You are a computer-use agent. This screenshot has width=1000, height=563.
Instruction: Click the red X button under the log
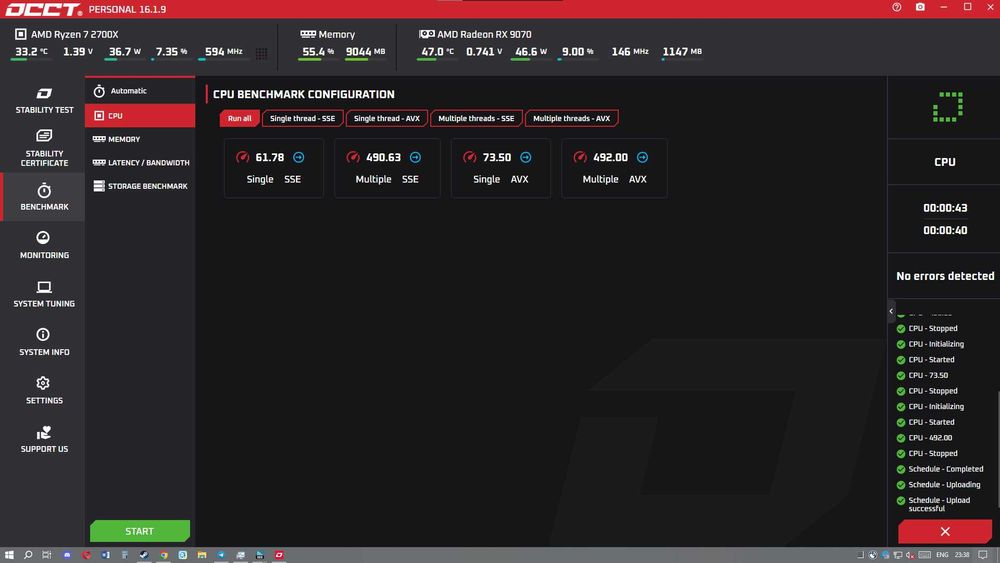(945, 531)
